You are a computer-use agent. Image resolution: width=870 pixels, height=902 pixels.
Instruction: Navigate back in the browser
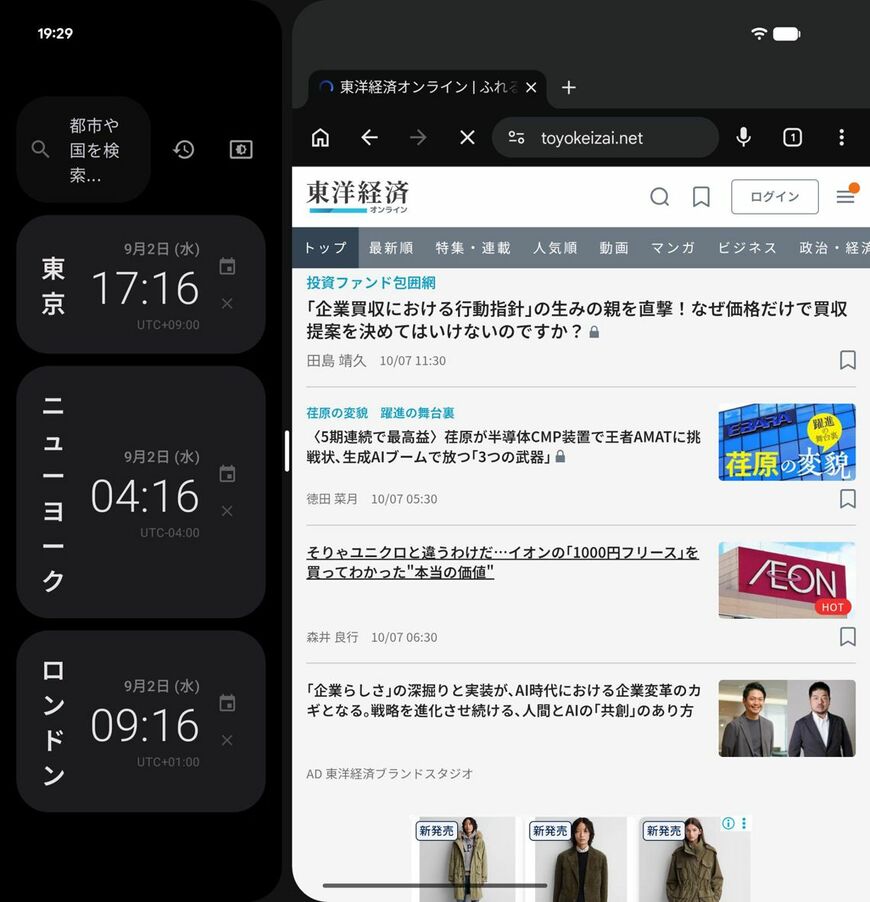(369, 137)
